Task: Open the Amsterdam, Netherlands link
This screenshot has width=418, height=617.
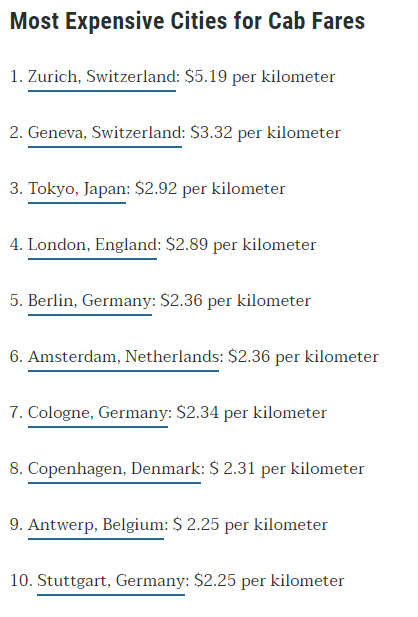Action: tap(123, 357)
